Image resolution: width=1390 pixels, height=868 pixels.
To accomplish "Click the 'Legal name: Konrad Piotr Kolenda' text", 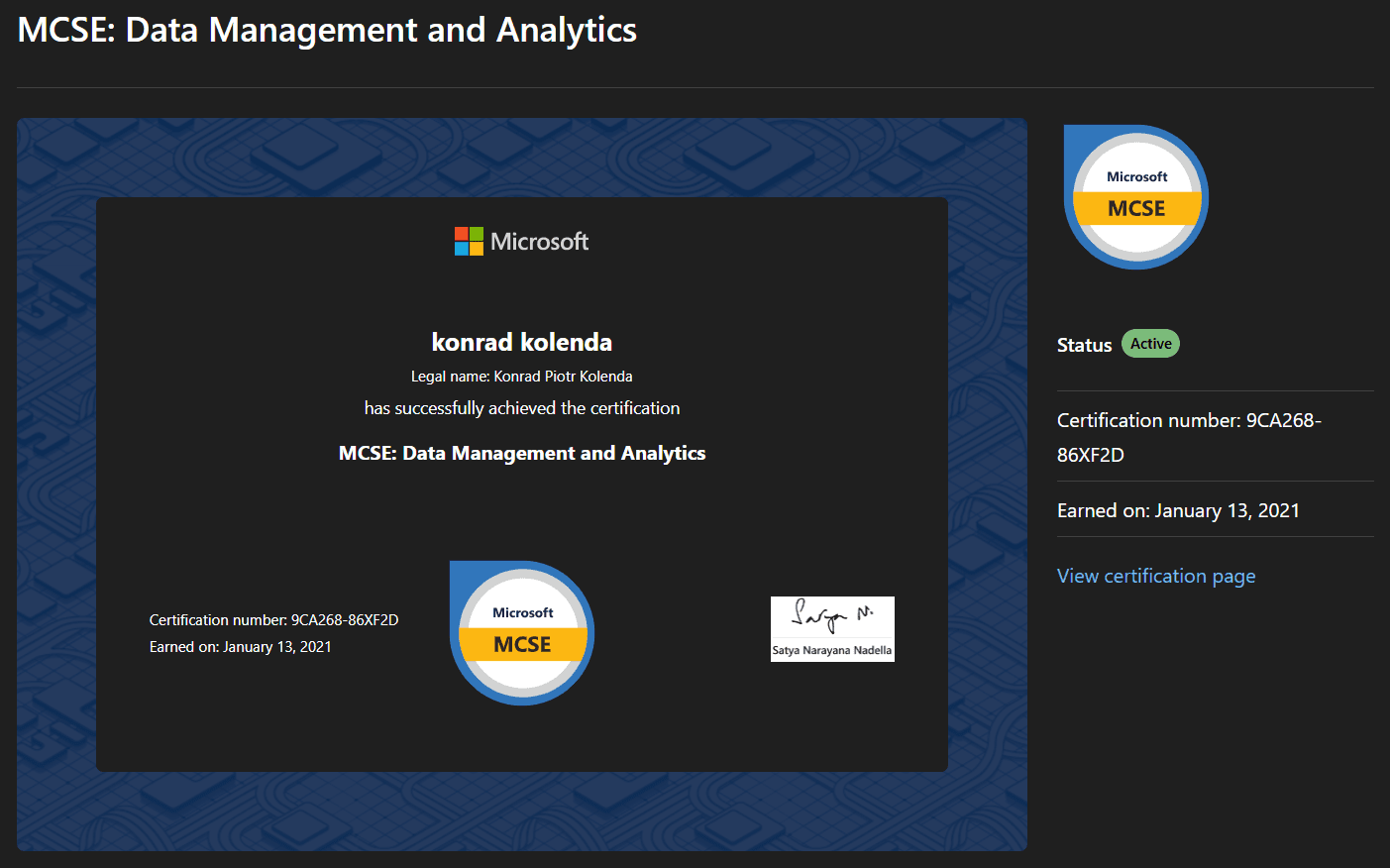I will click(x=522, y=377).
